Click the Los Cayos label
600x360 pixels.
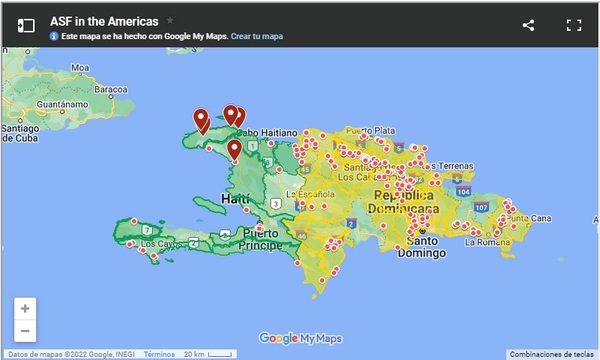[161, 244]
